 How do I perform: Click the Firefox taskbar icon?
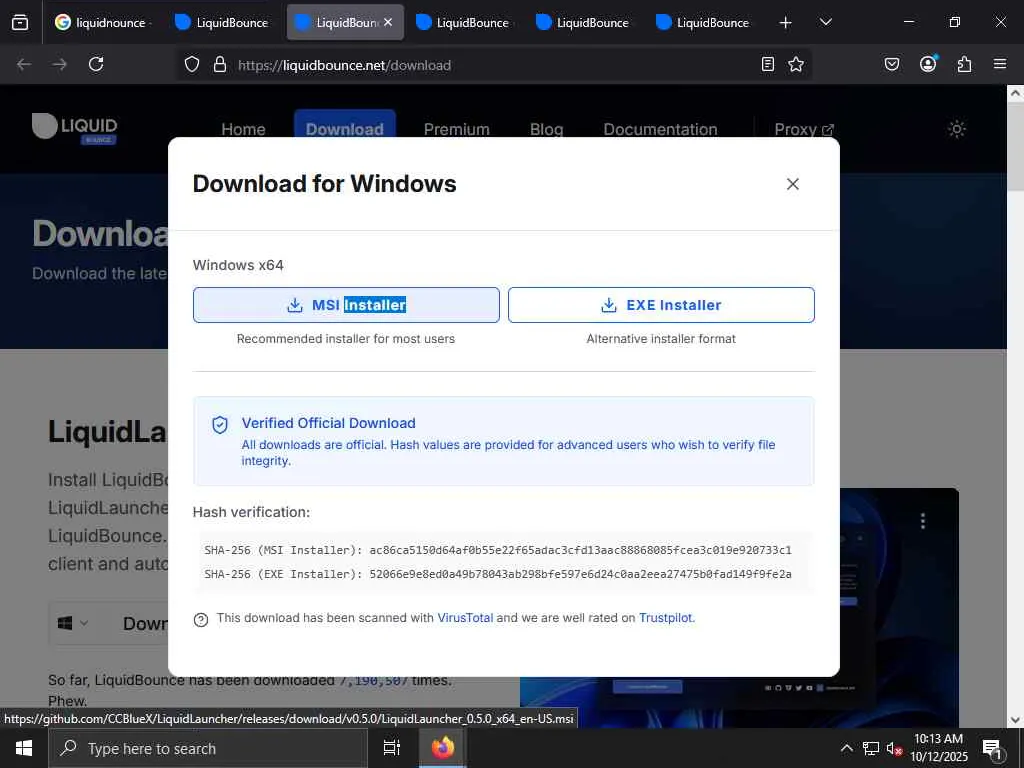443,748
